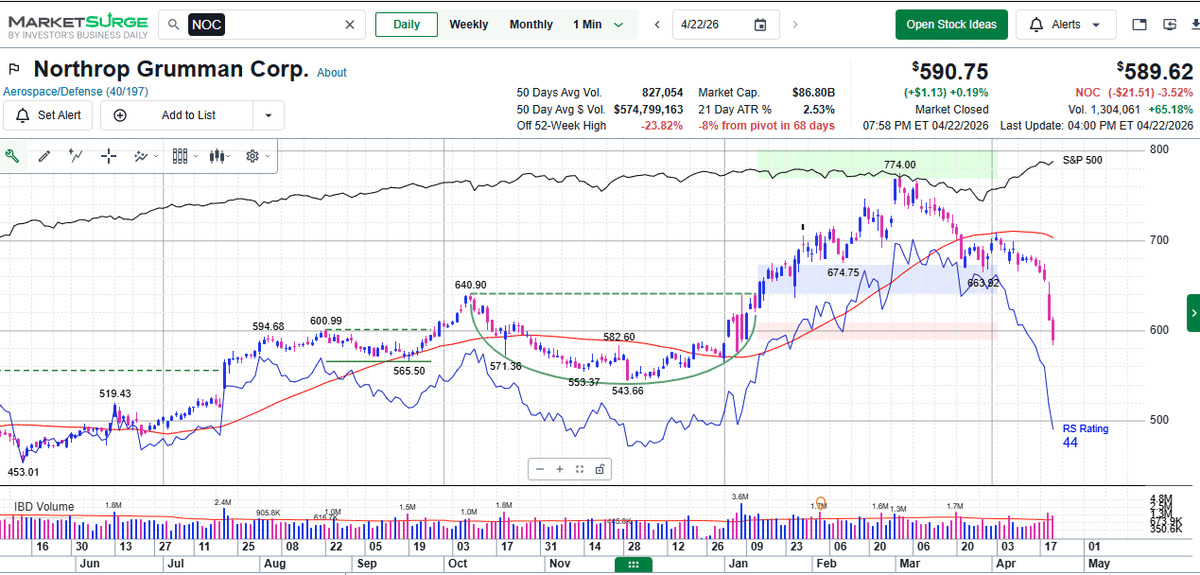This screenshot has width=1200, height=575.
Task: Switch to the Monthly chart tab
Action: [531, 25]
